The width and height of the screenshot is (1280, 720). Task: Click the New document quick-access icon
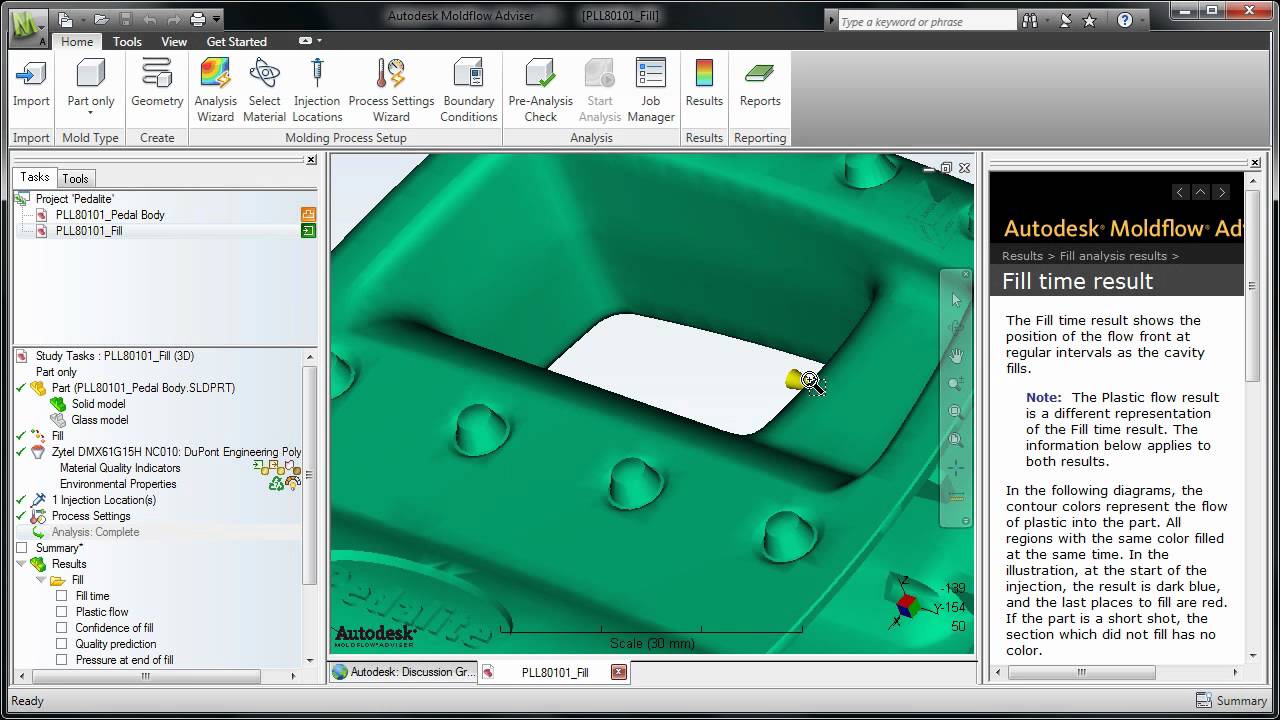click(x=64, y=19)
